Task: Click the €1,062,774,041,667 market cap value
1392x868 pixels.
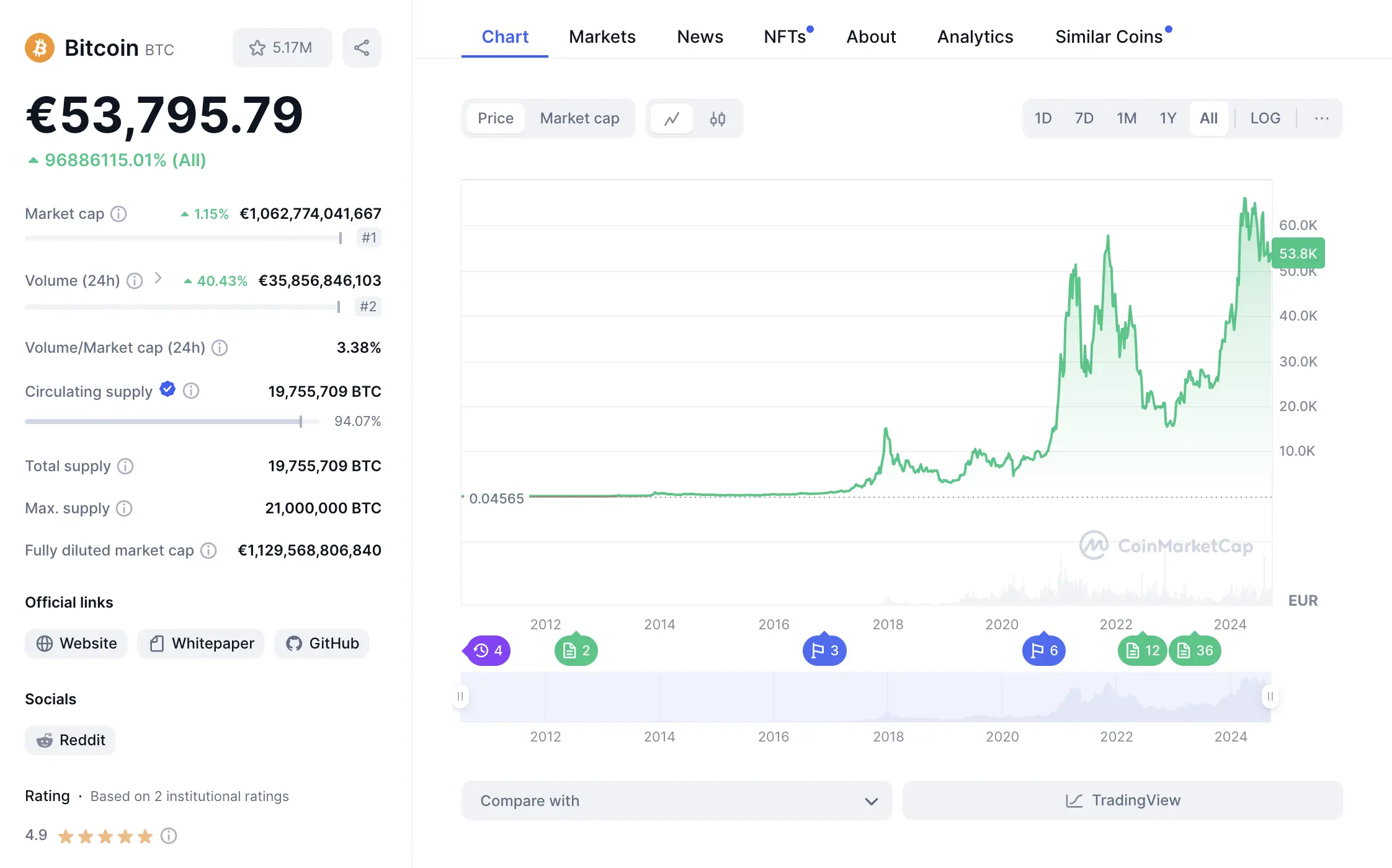Action: (310, 214)
